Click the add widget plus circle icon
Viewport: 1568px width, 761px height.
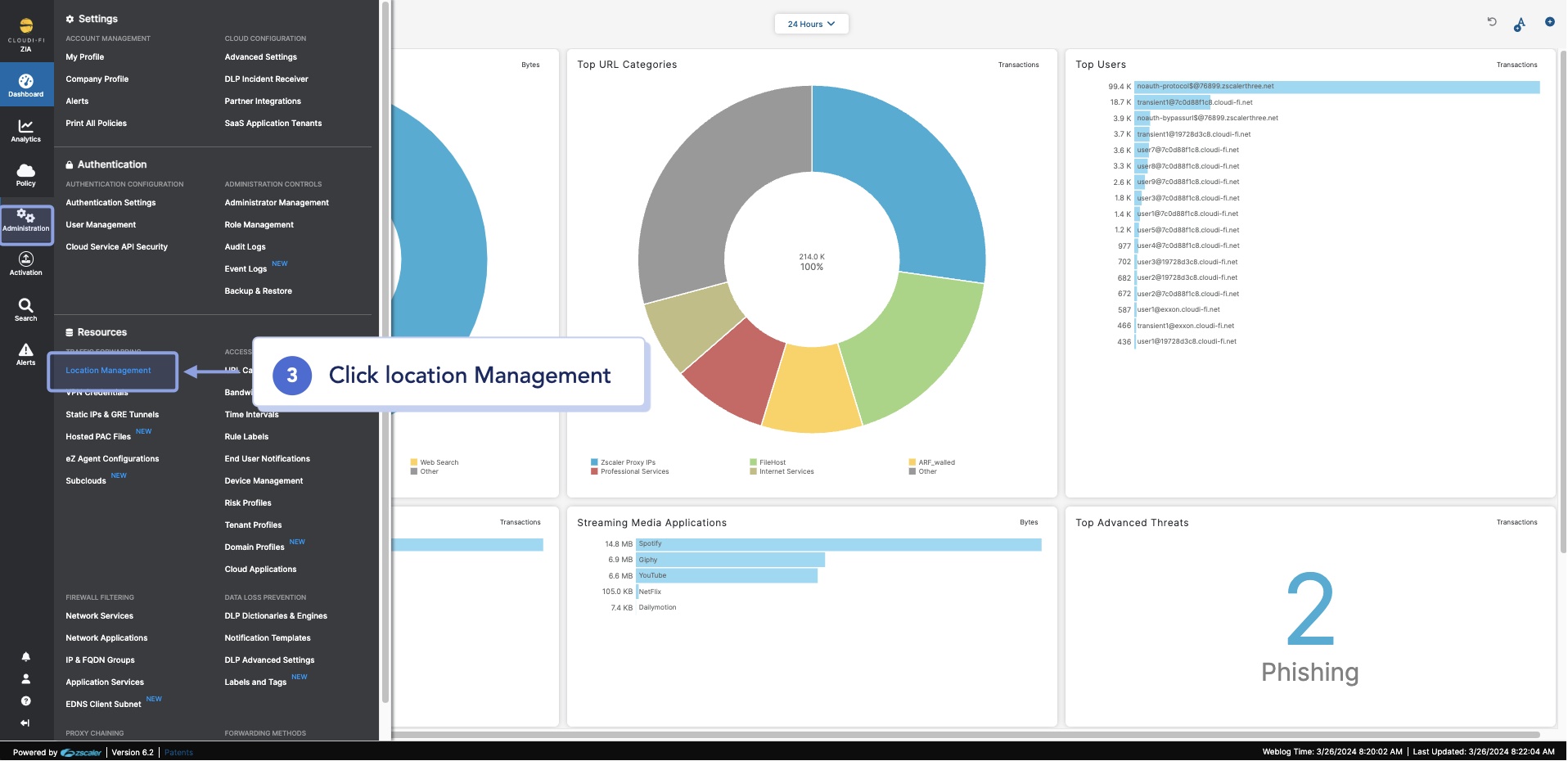(1549, 22)
